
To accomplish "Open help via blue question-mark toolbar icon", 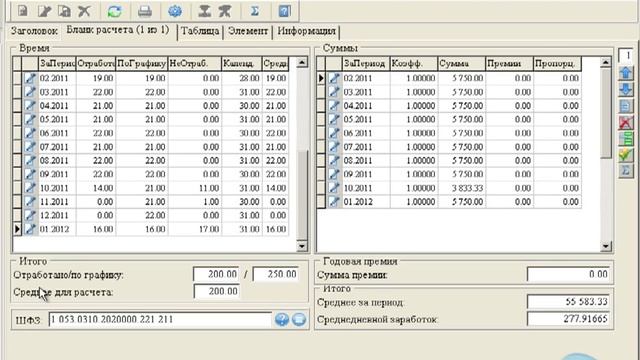I will pyautogui.click(x=284, y=11).
